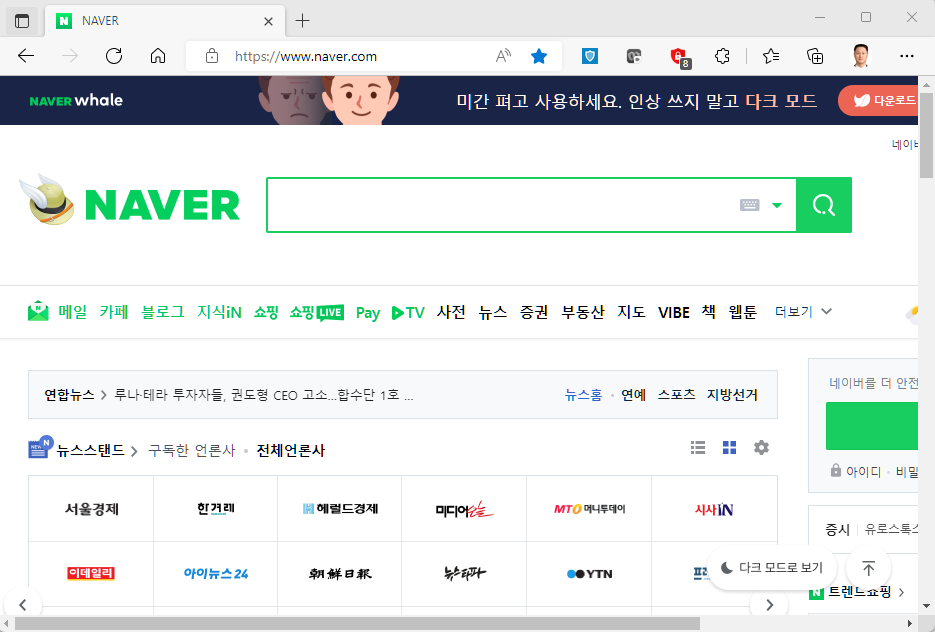This screenshot has height=632, width=935.
Task: Open 헤럴드경제 press thumbnail
Action: click(340, 509)
